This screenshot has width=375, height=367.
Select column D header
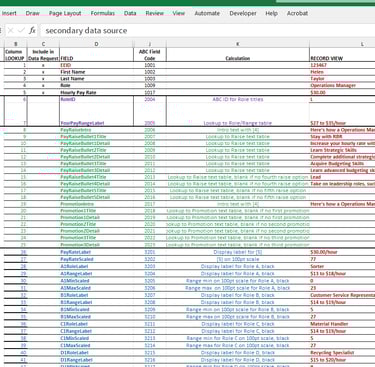point(96,44)
